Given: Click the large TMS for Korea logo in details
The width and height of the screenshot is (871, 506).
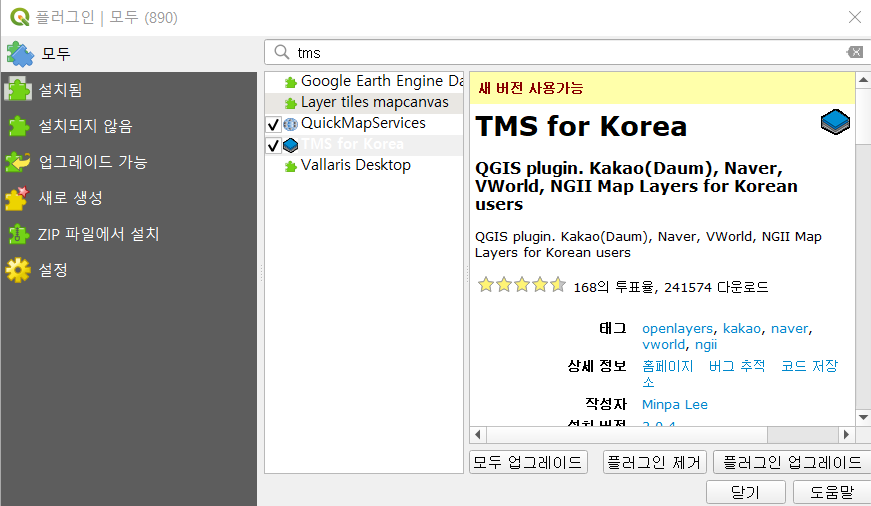Looking at the screenshot, I should pyautogui.click(x=835, y=121).
